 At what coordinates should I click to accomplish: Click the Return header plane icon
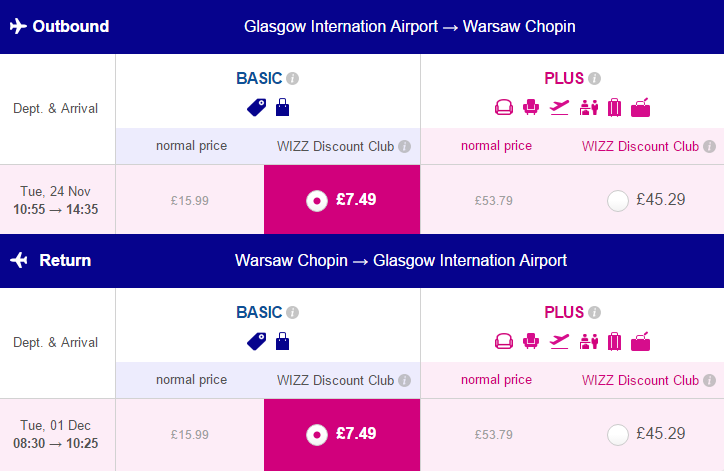(19, 260)
